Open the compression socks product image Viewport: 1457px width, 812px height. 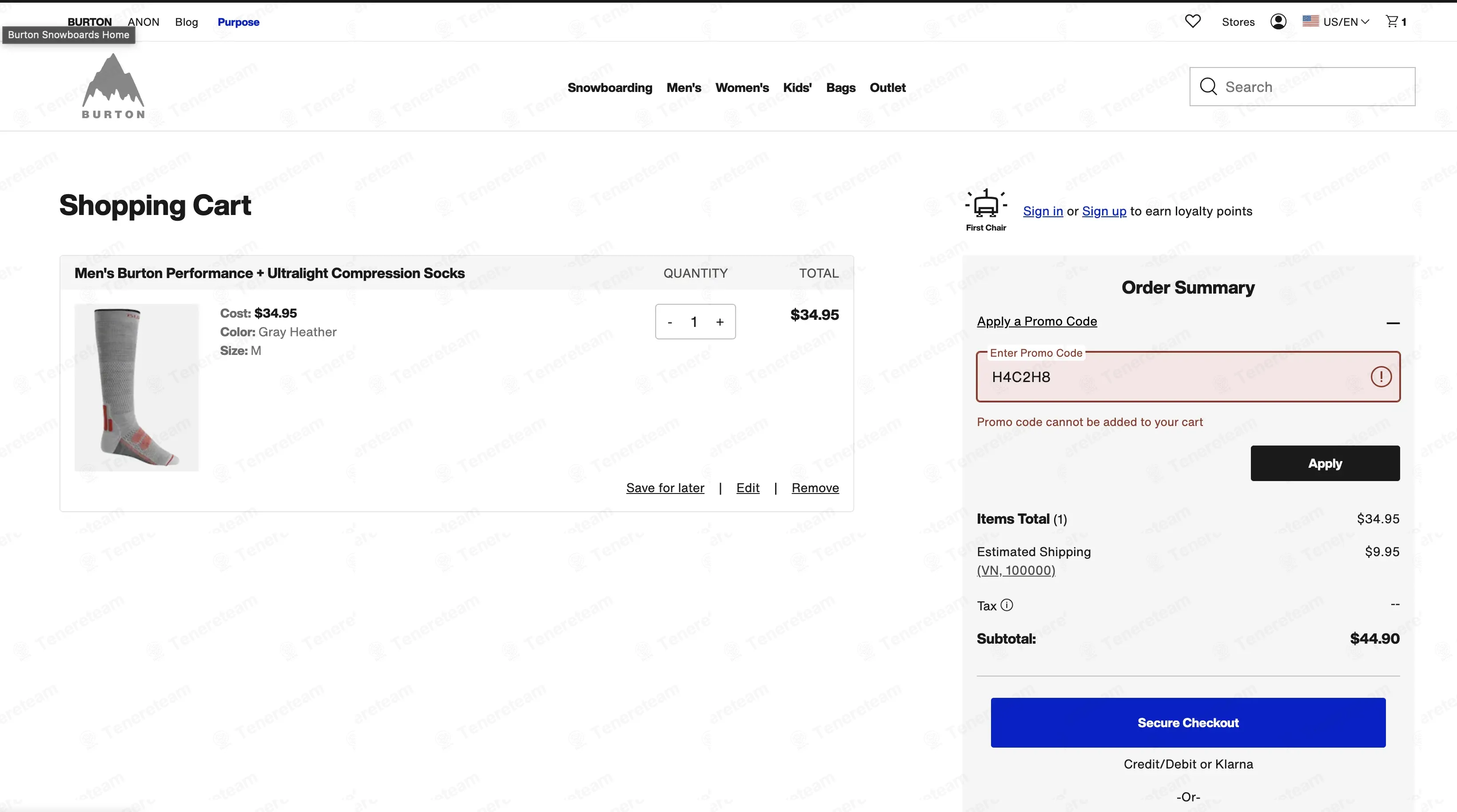tap(136, 387)
